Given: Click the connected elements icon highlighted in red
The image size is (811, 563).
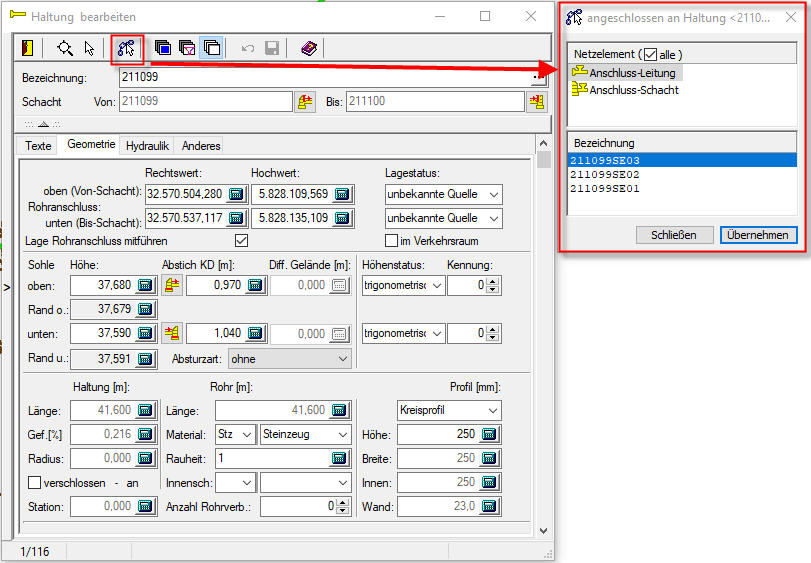Looking at the screenshot, I should [126, 48].
